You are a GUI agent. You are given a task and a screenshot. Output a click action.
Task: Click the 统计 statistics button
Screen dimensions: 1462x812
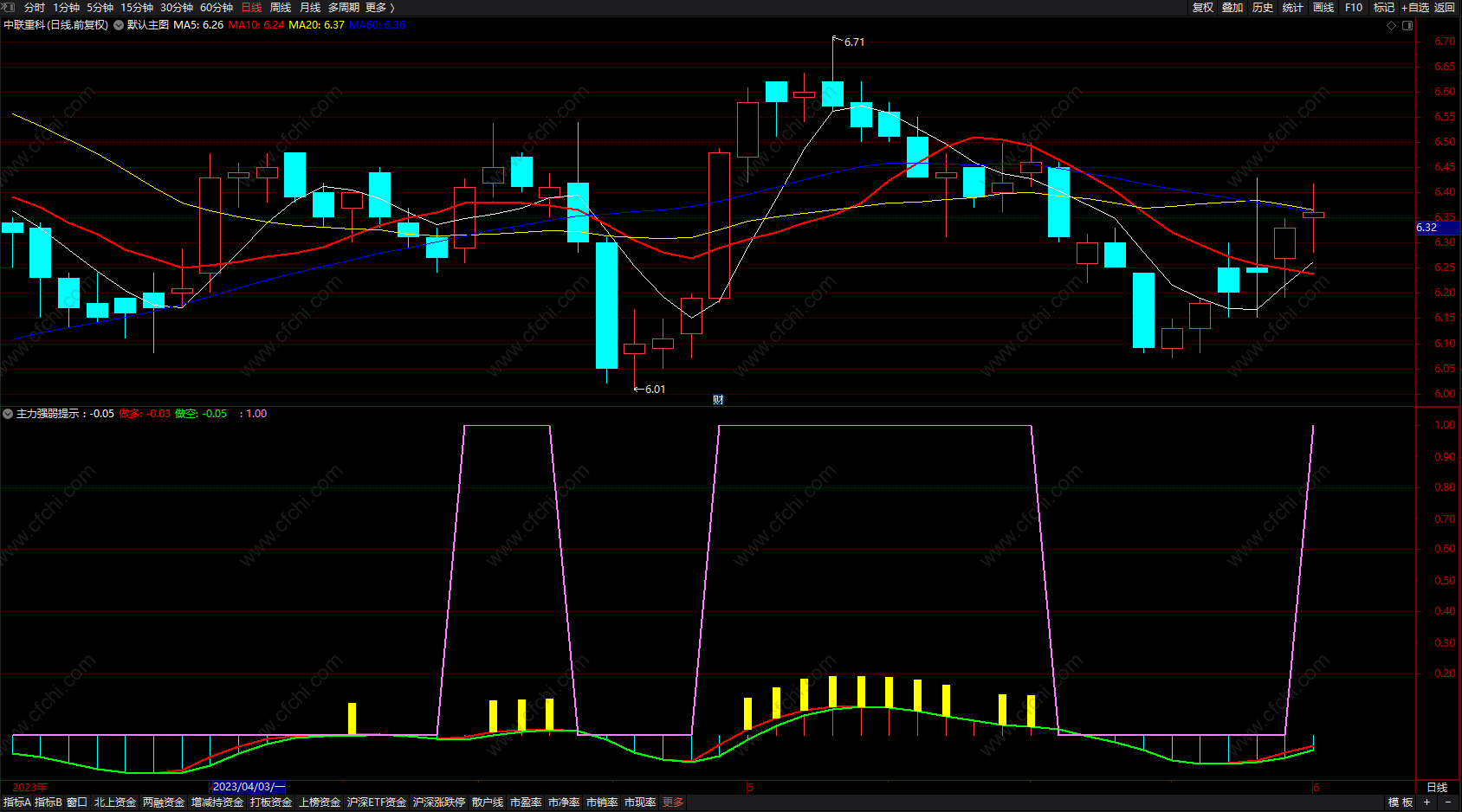coord(1293,7)
